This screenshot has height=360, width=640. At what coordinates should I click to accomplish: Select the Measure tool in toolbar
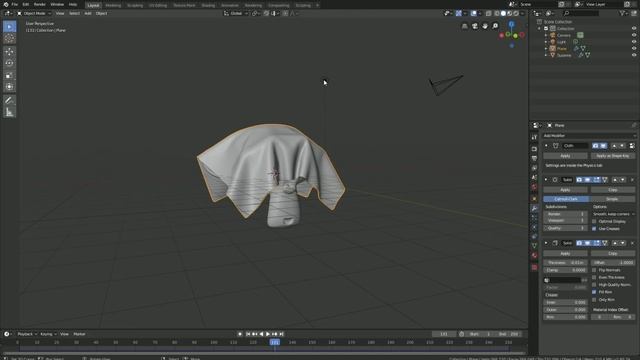(x=9, y=112)
